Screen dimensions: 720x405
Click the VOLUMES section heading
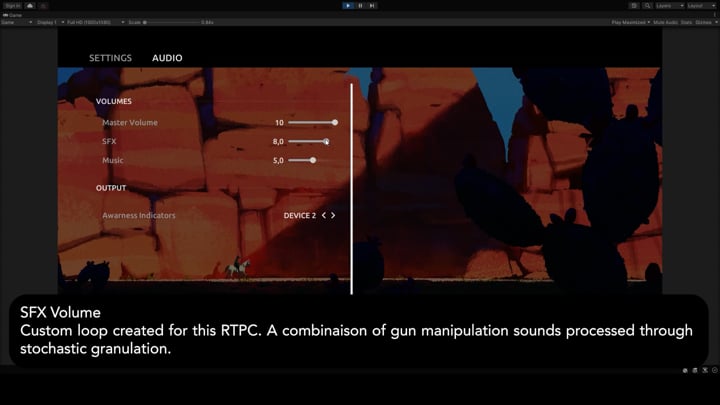click(x=113, y=101)
